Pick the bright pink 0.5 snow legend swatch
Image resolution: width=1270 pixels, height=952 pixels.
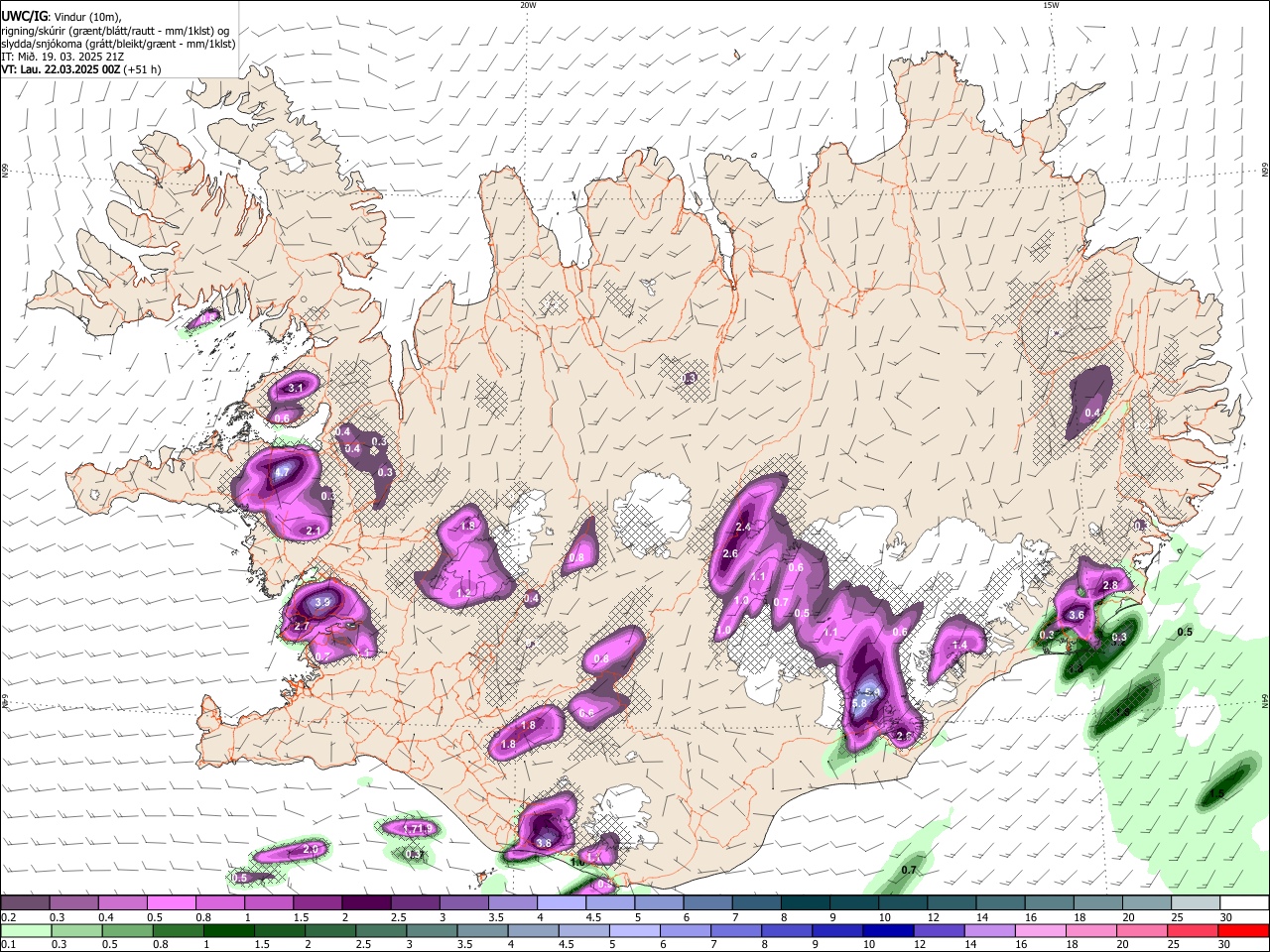(x=171, y=902)
